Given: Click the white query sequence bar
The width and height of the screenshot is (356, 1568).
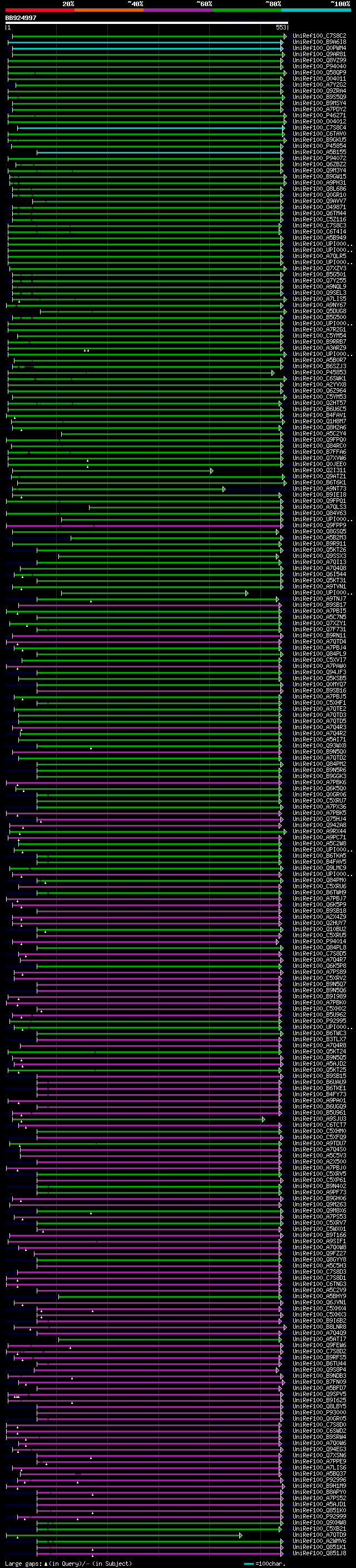Looking at the screenshot, I should (x=147, y=23).
